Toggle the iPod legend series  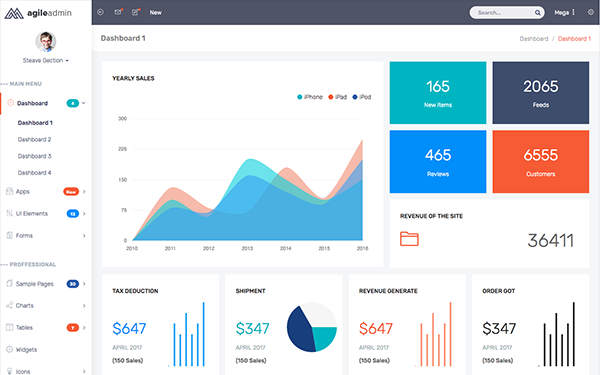click(362, 97)
